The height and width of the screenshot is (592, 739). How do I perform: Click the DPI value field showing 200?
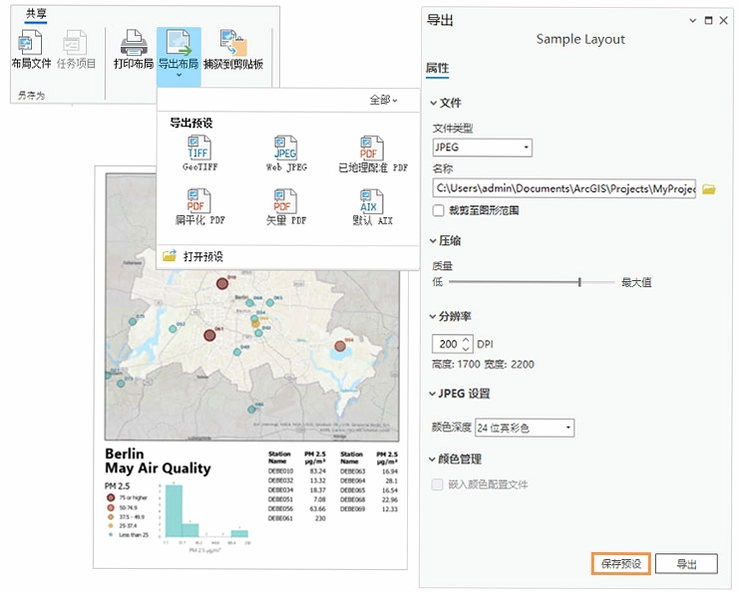447,344
